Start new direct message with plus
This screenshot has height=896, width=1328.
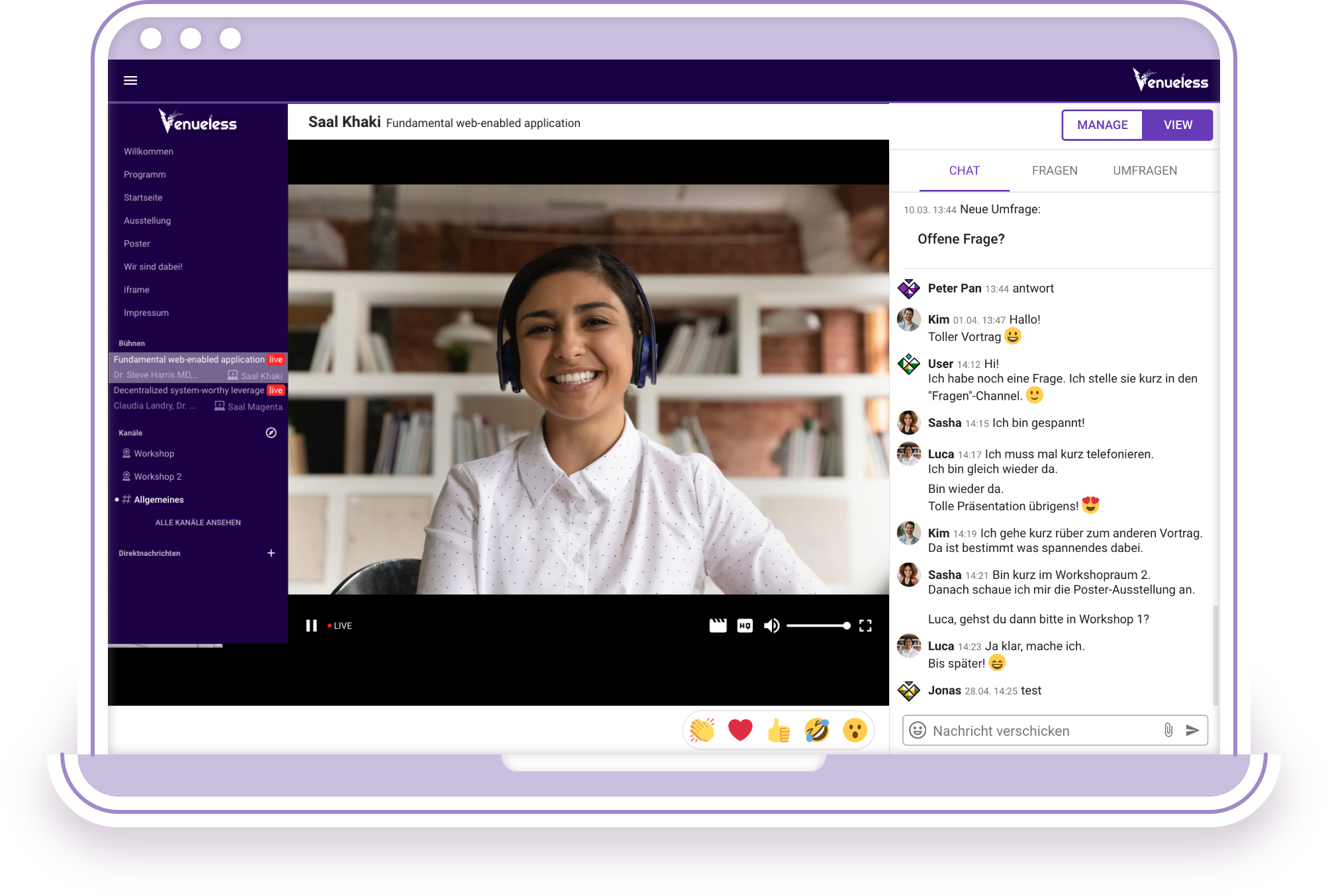(x=271, y=553)
